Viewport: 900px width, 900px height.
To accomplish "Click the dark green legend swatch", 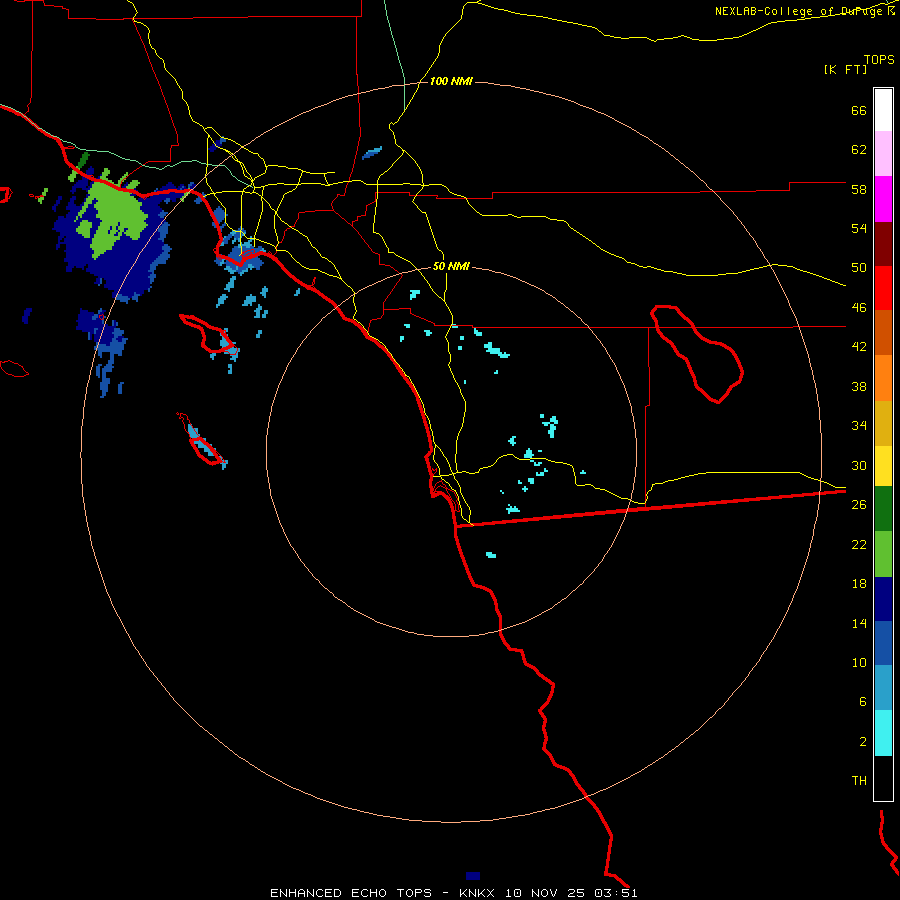I will click(883, 509).
